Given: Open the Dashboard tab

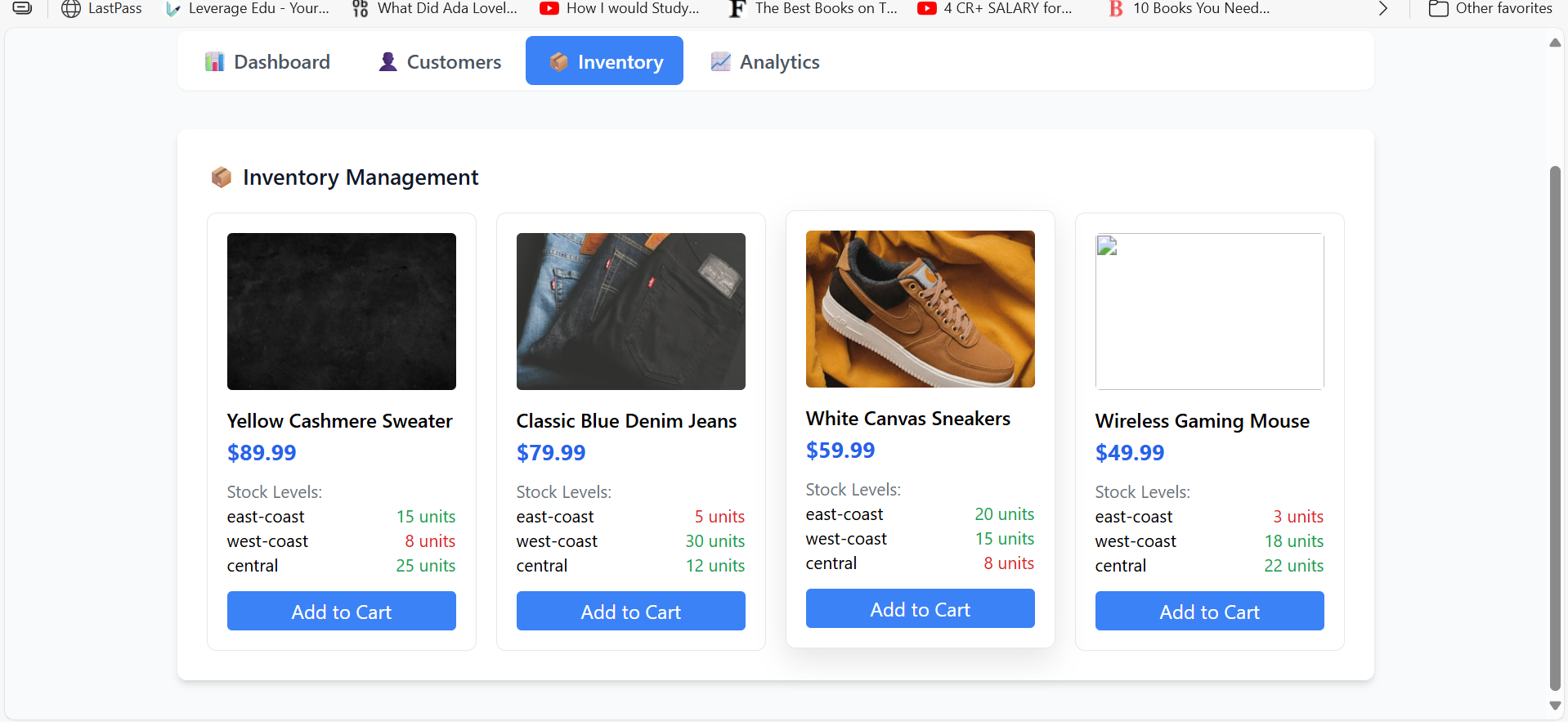Looking at the screenshot, I should click(268, 61).
